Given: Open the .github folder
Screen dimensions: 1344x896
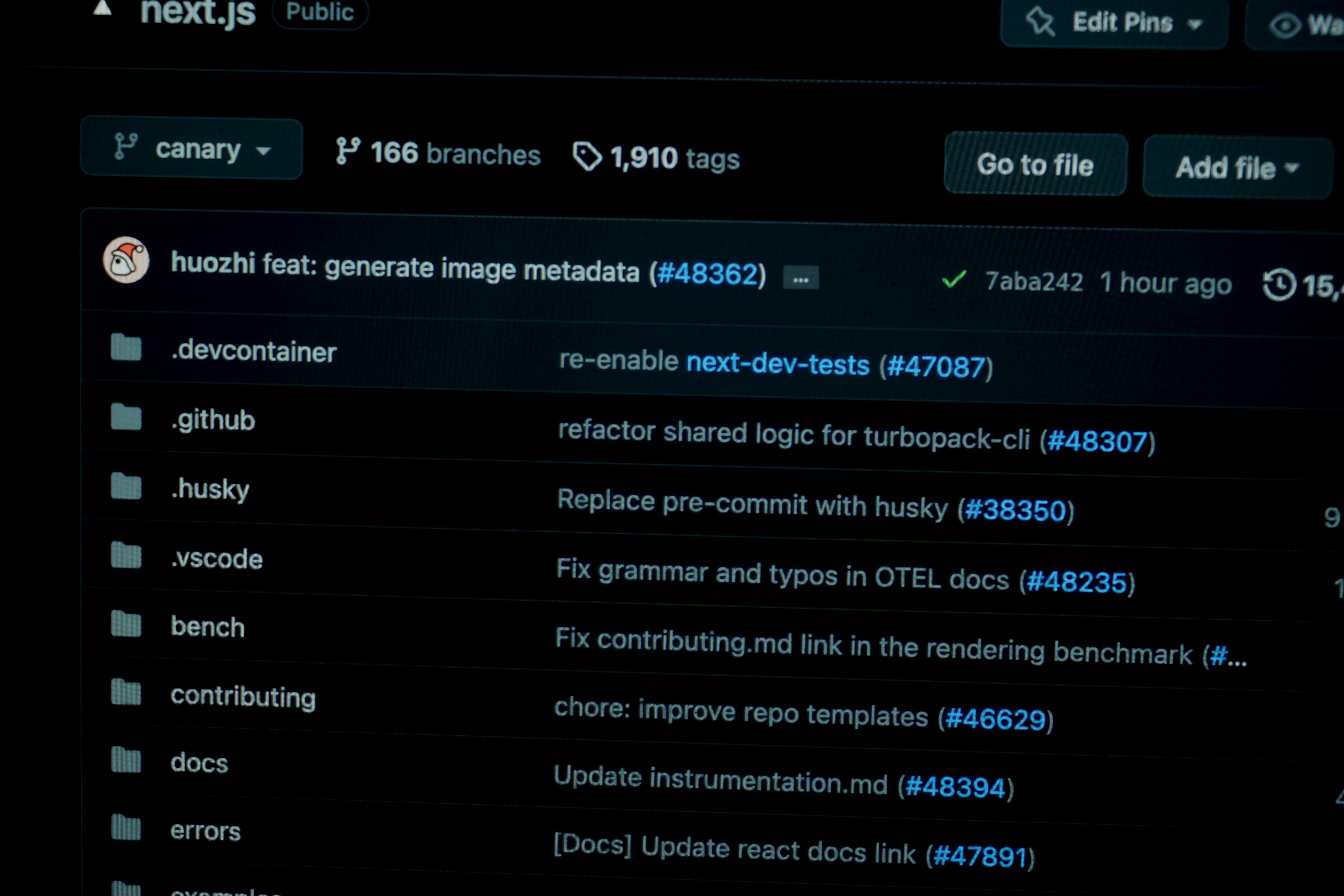Looking at the screenshot, I should pos(213,420).
